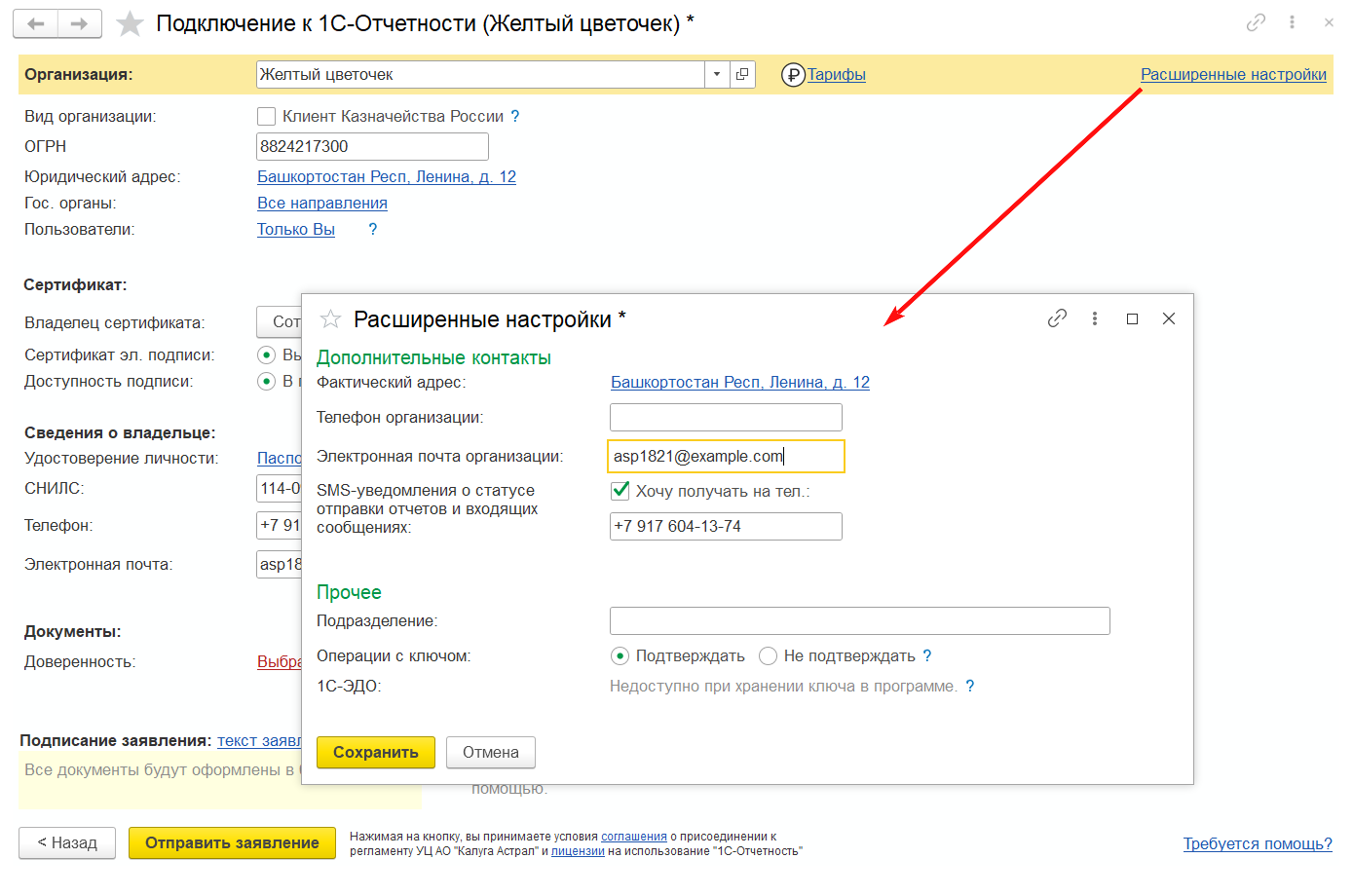Open Фактический адрес link in dialog

740,383
